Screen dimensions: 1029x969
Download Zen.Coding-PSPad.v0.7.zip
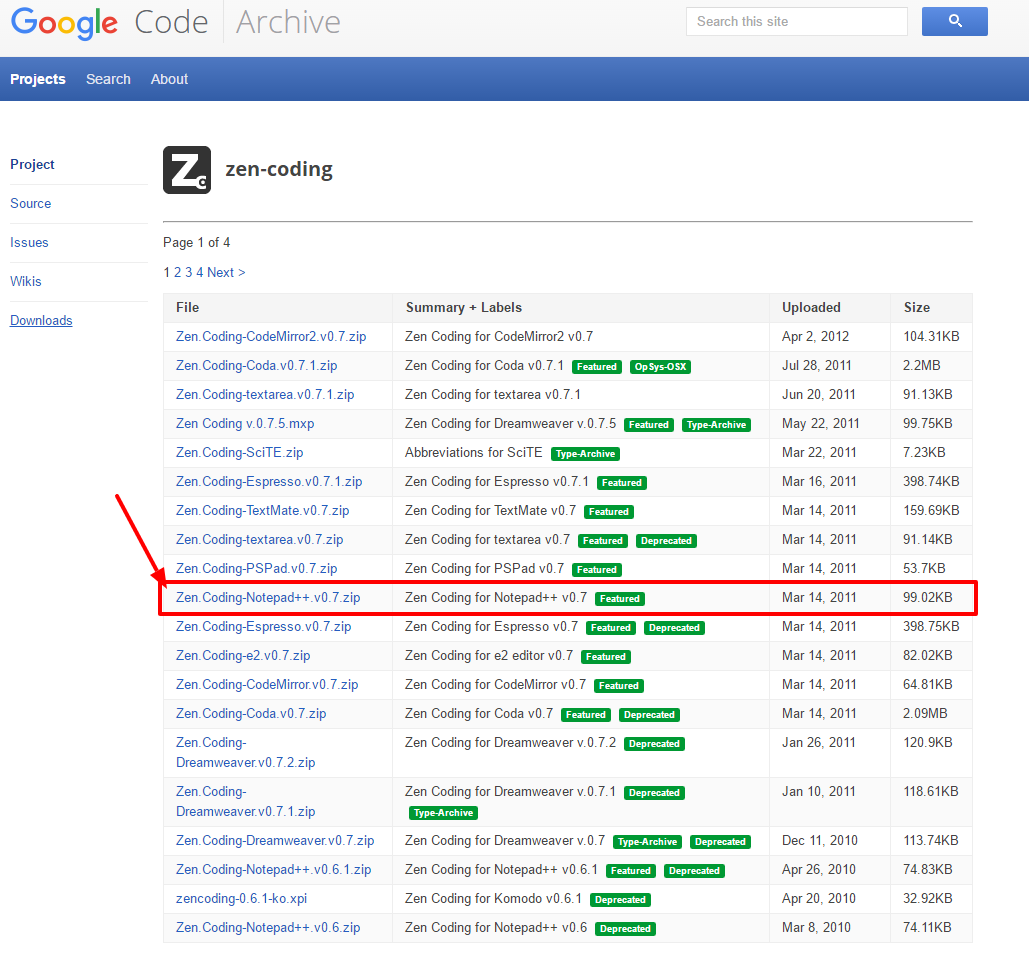click(257, 568)
